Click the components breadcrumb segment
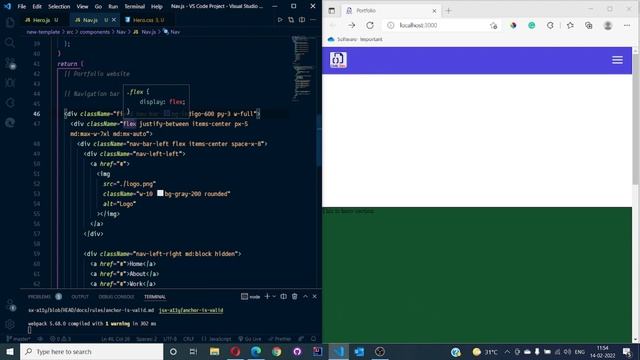This screenshot has height=360, width=640. tap(95, 32)
